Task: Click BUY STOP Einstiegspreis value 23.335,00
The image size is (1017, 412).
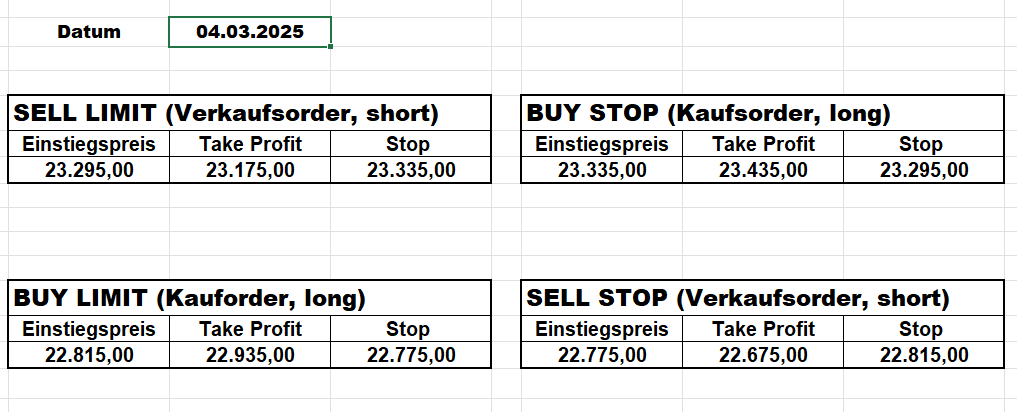Action: coord(602,170)
